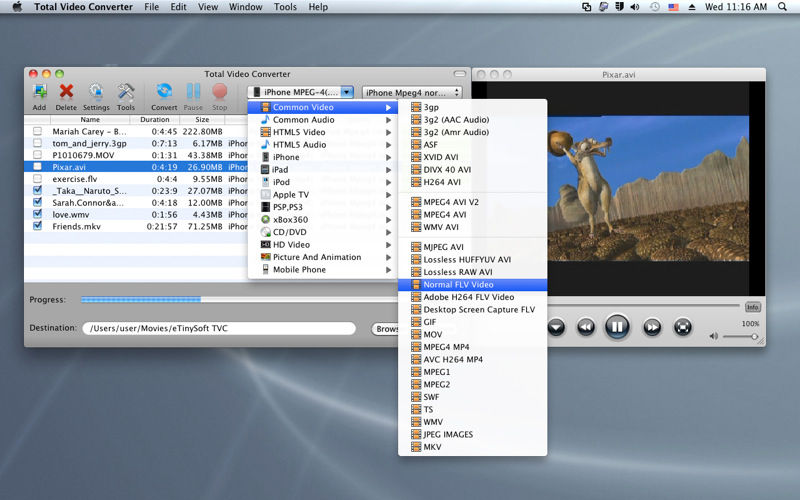Click the fast-forward button in player
Screen dimensions: 800x500
(x=652, y=327)
